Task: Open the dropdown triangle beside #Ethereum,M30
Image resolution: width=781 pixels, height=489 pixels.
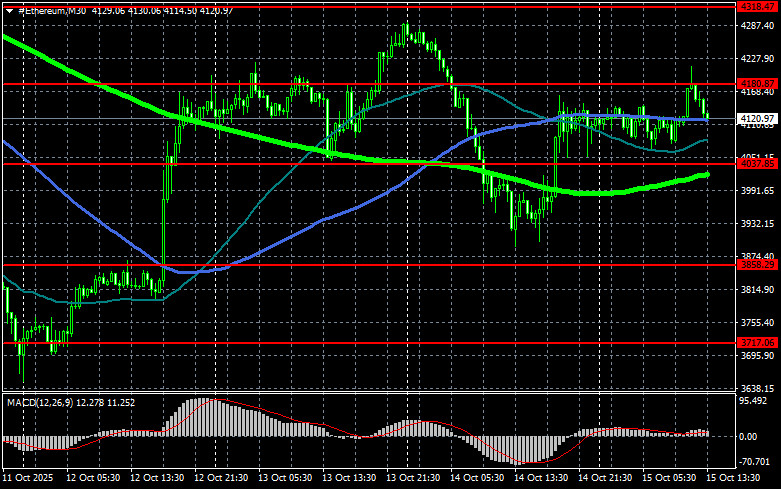Action: 9,9
